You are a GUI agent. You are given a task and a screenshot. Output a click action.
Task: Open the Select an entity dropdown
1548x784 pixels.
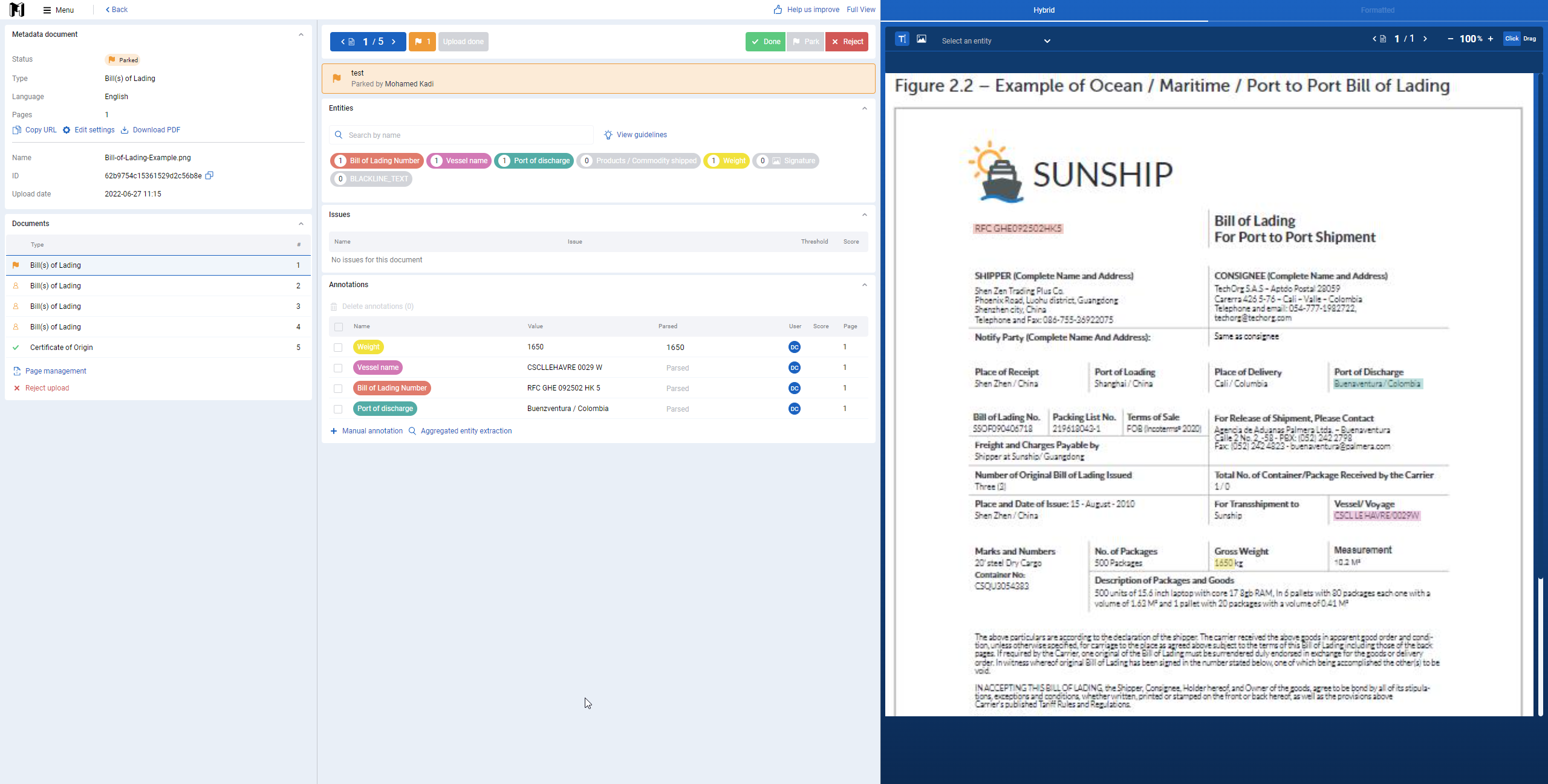996,41
